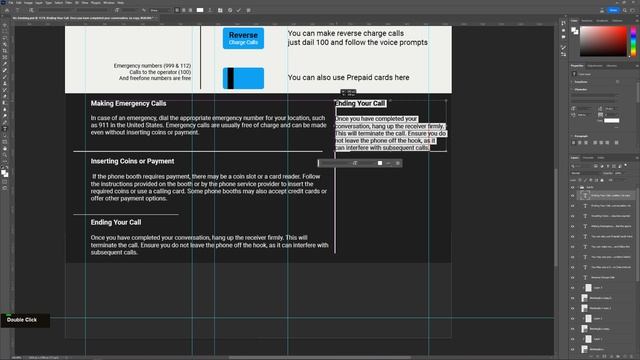Open the search icon beside Share

tap(625, 10)
